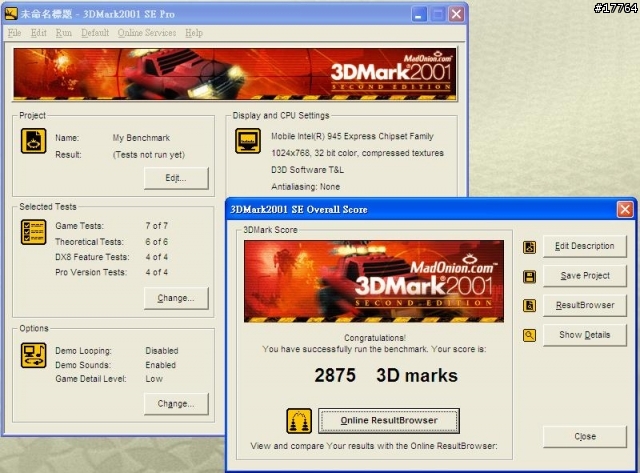The height and width of the screenshot is (473, 640).
Task: Click 'Antialiasing: None' text
Action: [x=305, y=187]
